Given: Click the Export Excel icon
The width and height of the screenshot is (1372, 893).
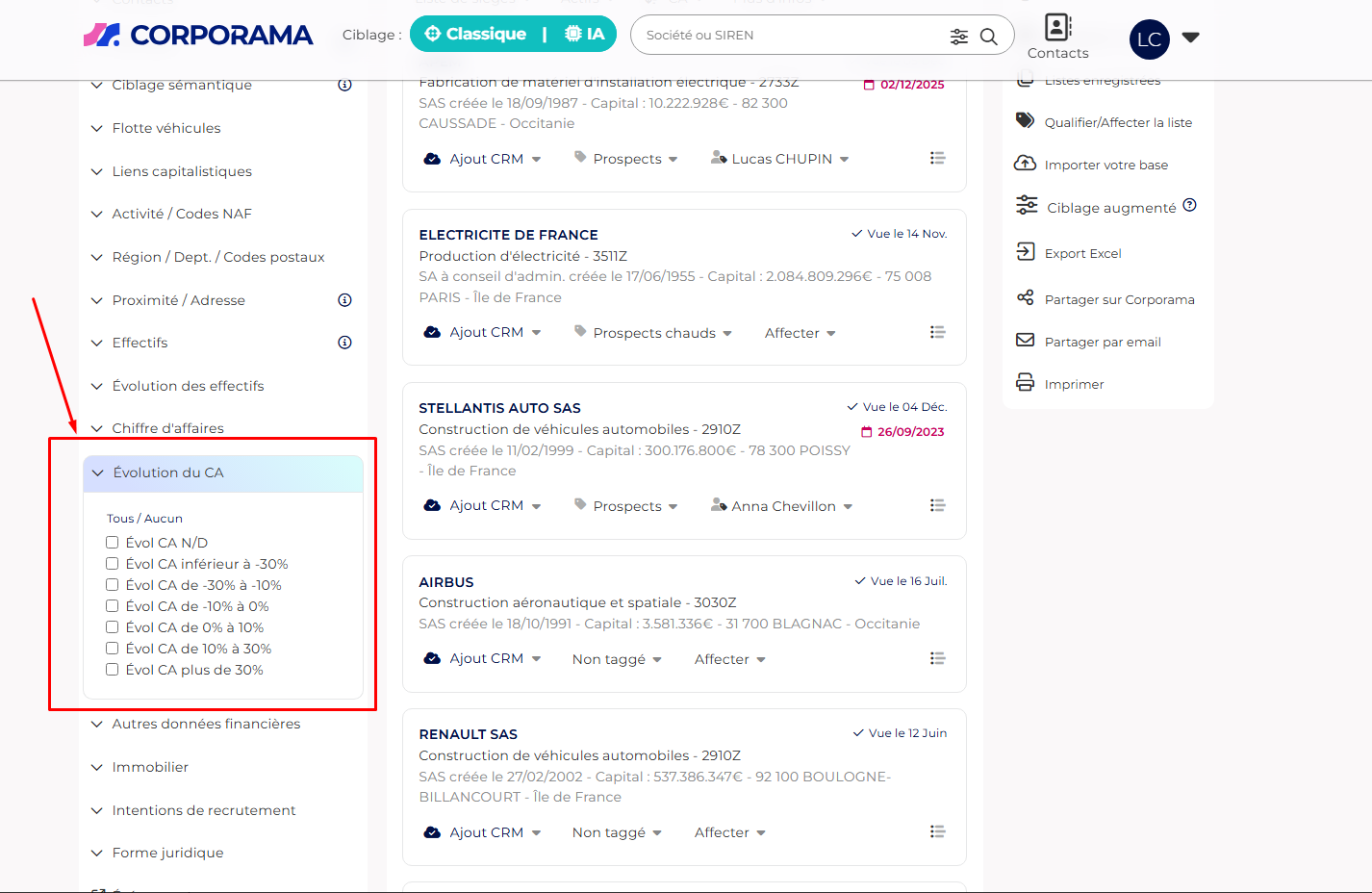Looking at the screenshot, I should click(1026, 252).
